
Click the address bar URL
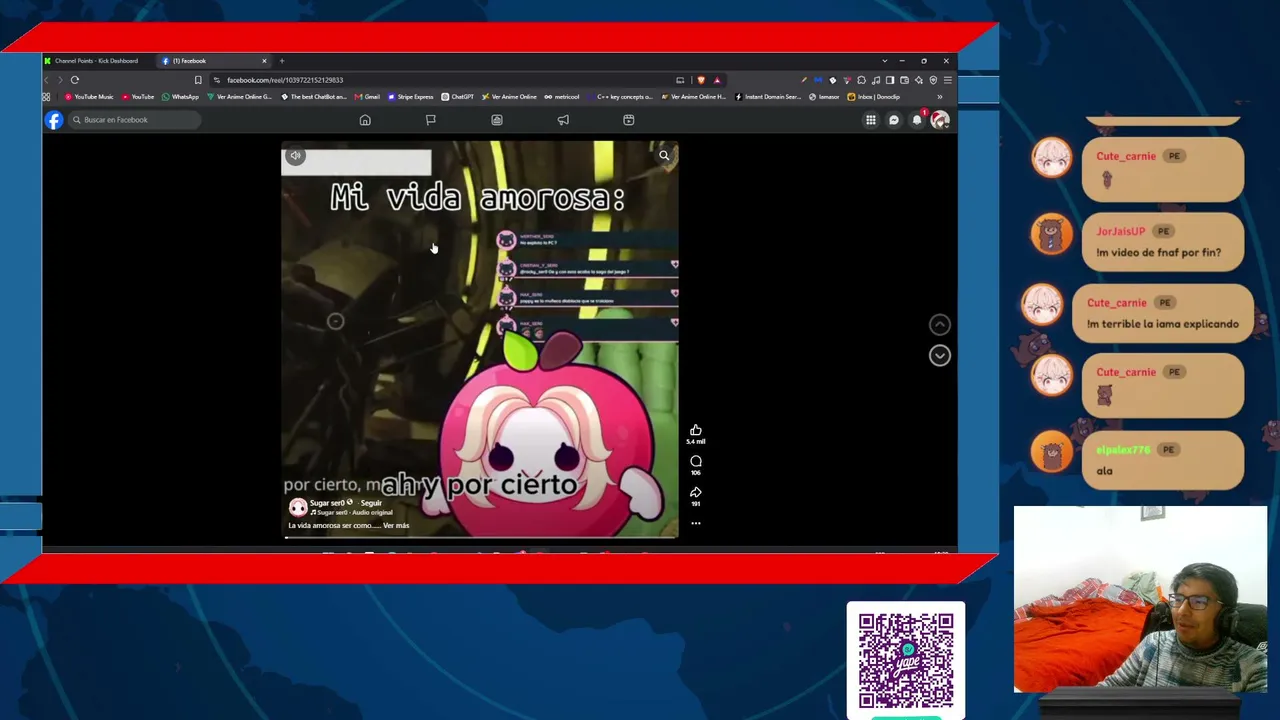click(285, 80)
